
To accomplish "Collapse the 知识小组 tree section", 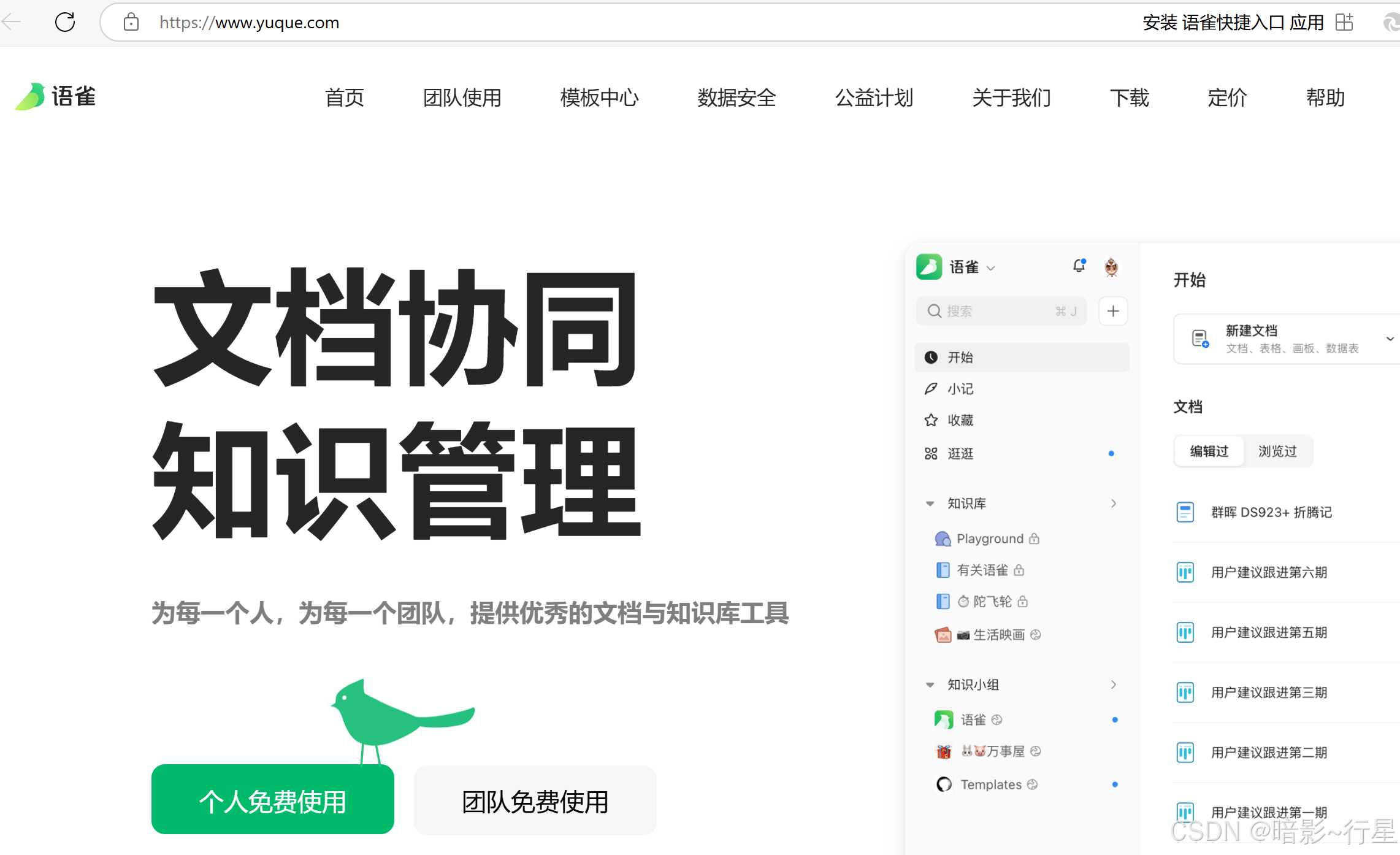I will click(930, 684).
